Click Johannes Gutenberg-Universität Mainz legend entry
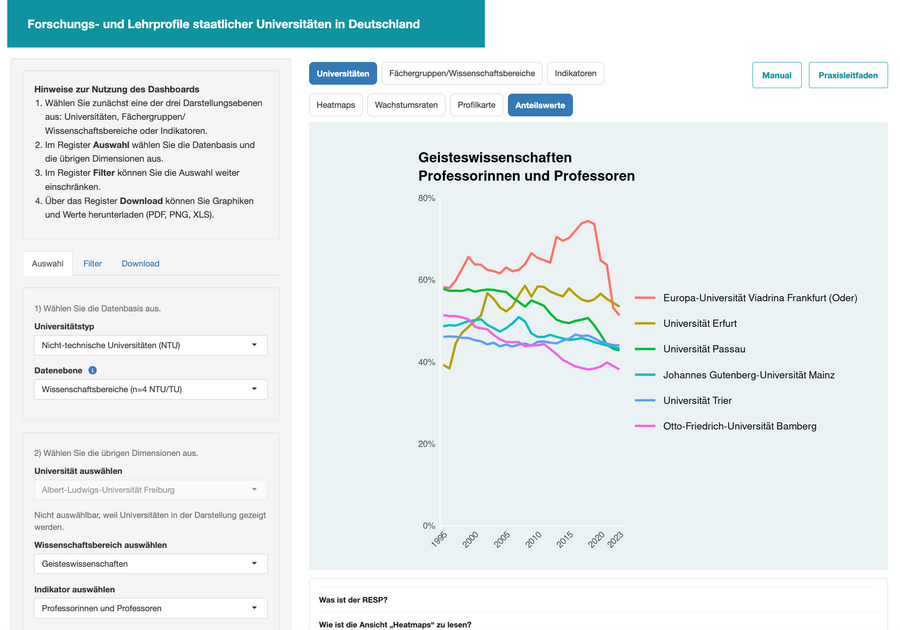Image resolution: width=900 pixels, height=630 pixels. [x=735, y=375]
